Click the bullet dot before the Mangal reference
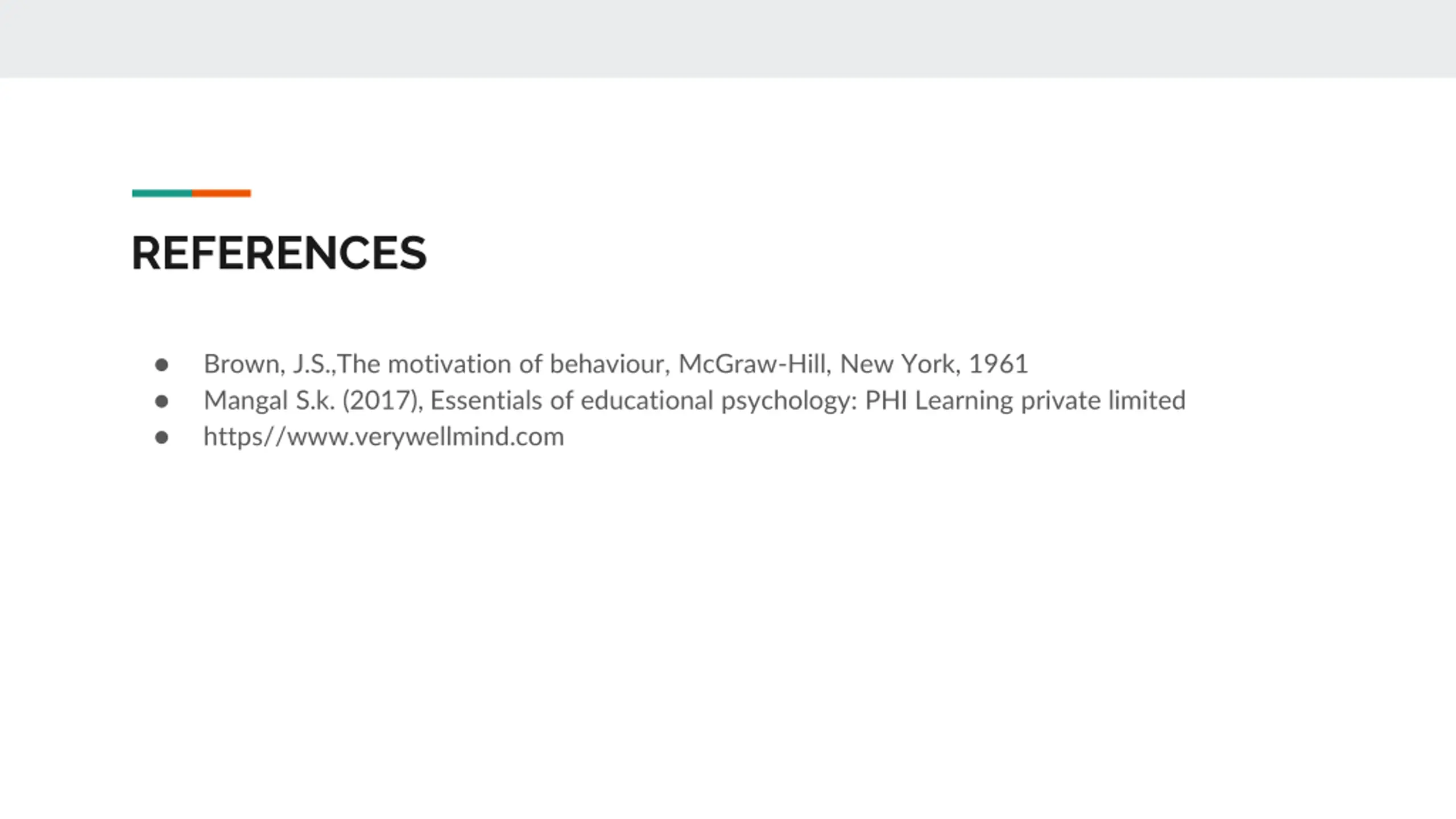This screenshot has width=1456, height=819. click(162, 401)
